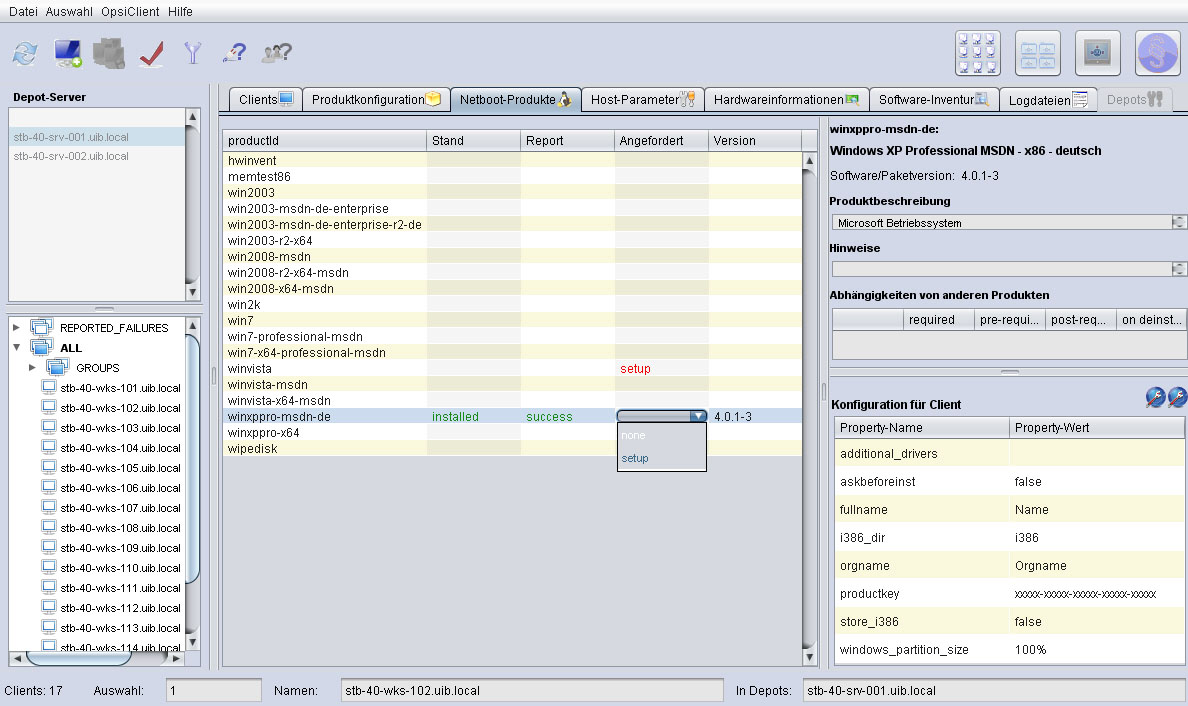The height and width of the screenshot is (706, 1188).
Task: Click the Namen field showing stb-40-wks-102.uib.local
Action: pyautogui.click(x=532, y=690)
